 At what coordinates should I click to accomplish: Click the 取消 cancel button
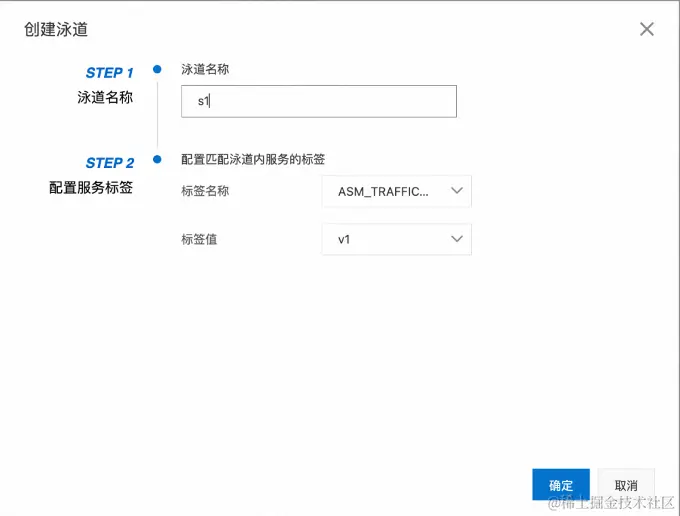626,485
